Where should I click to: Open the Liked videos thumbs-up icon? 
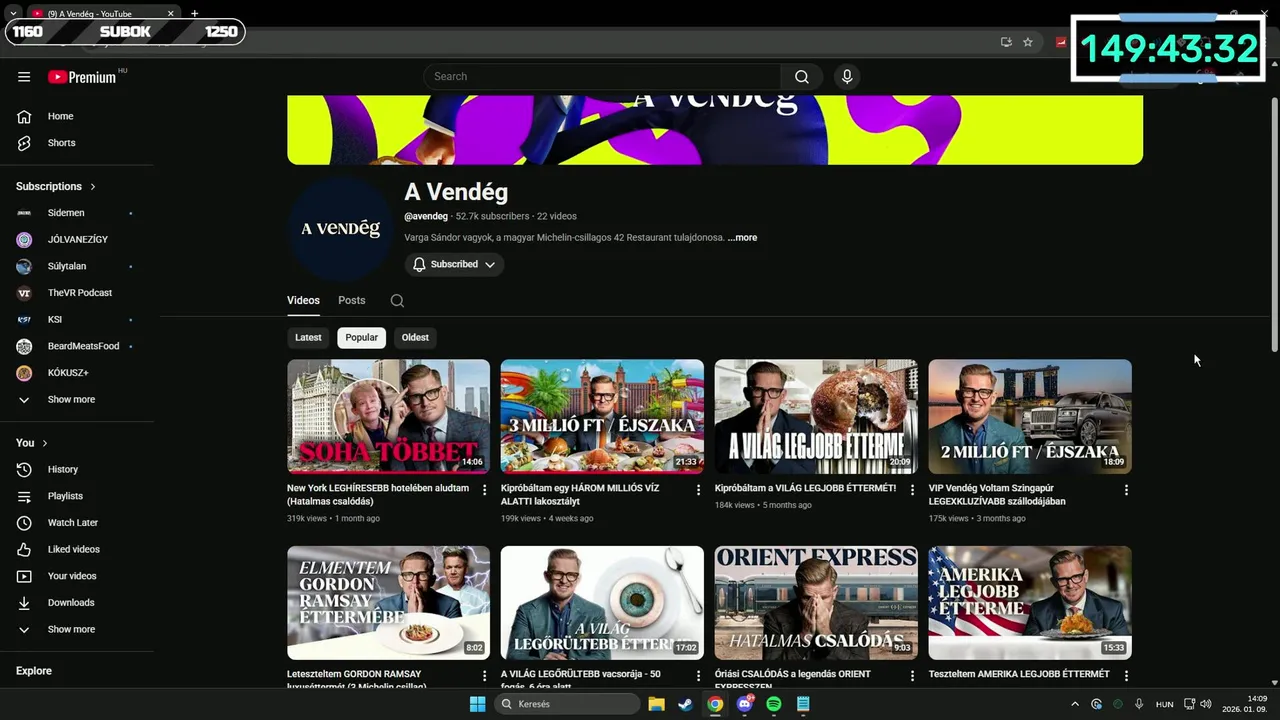coord(24,549)
